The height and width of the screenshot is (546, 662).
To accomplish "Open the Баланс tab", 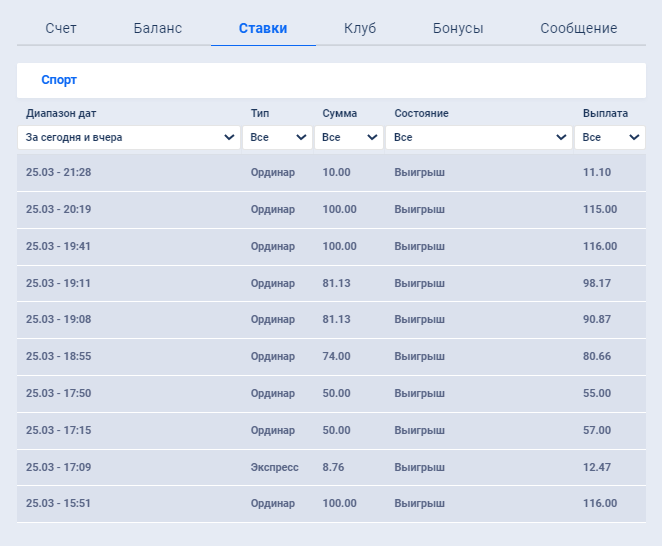I will click(x=158, y=28).
